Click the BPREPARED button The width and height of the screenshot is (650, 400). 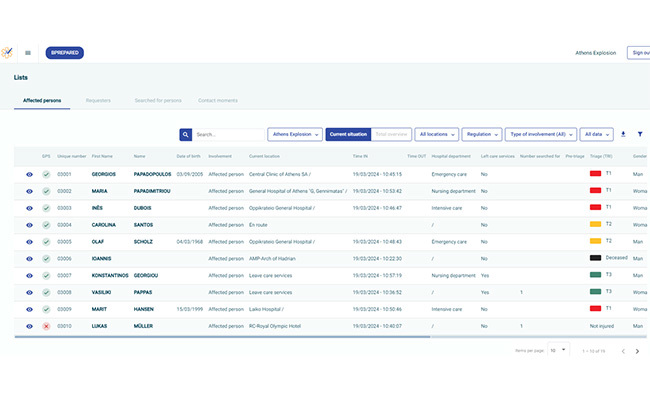[65, 53]
